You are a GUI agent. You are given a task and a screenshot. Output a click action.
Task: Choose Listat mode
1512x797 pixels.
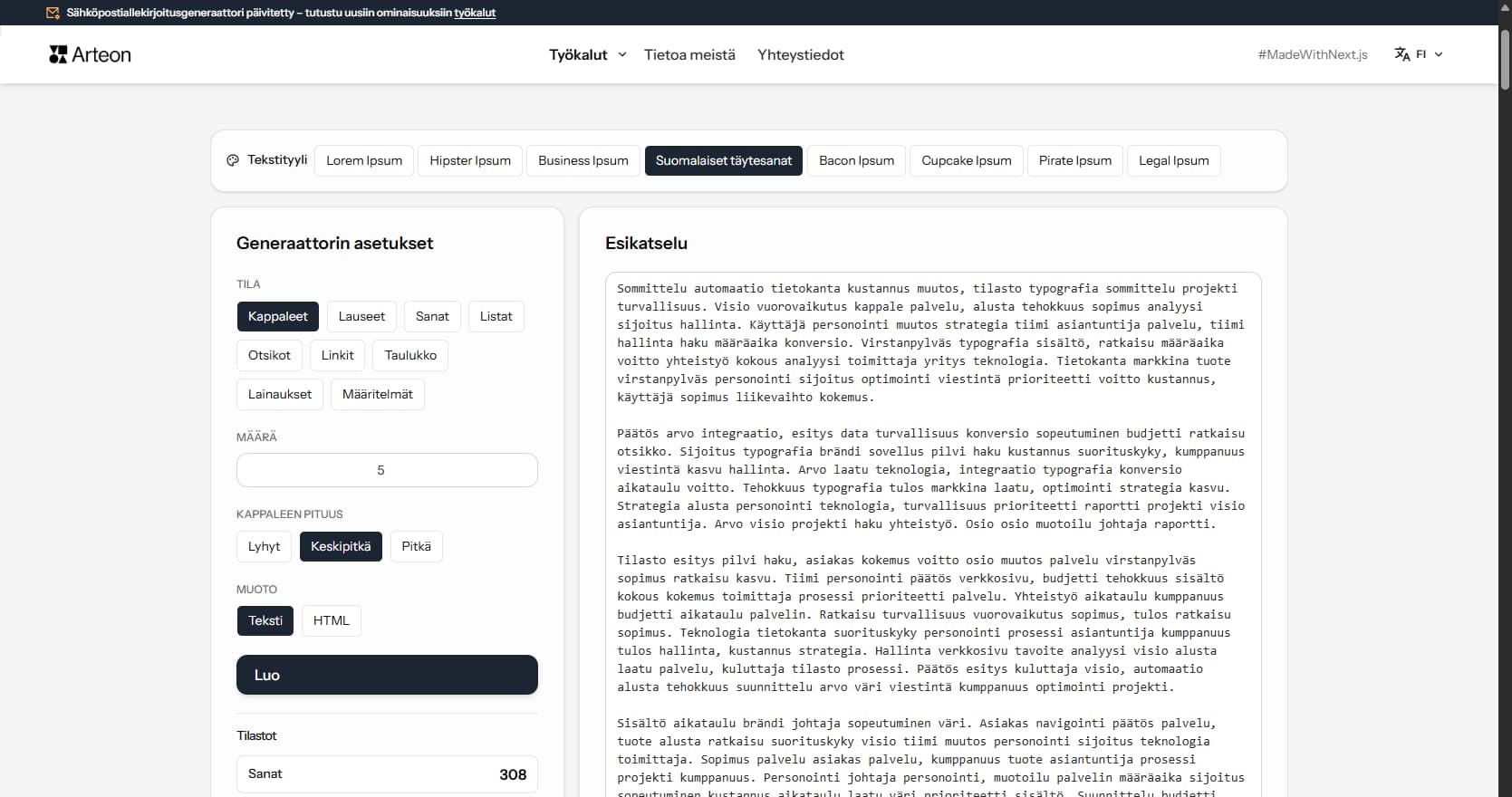point(496,316)
